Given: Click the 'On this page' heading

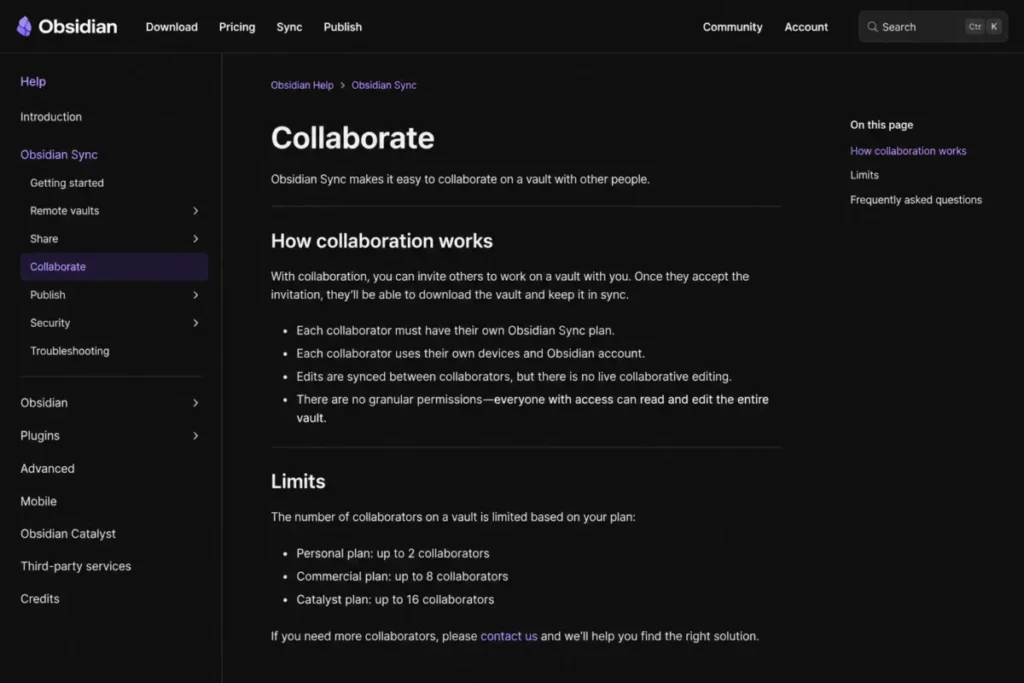Looking at the screenshot, I should coord(882,125).
